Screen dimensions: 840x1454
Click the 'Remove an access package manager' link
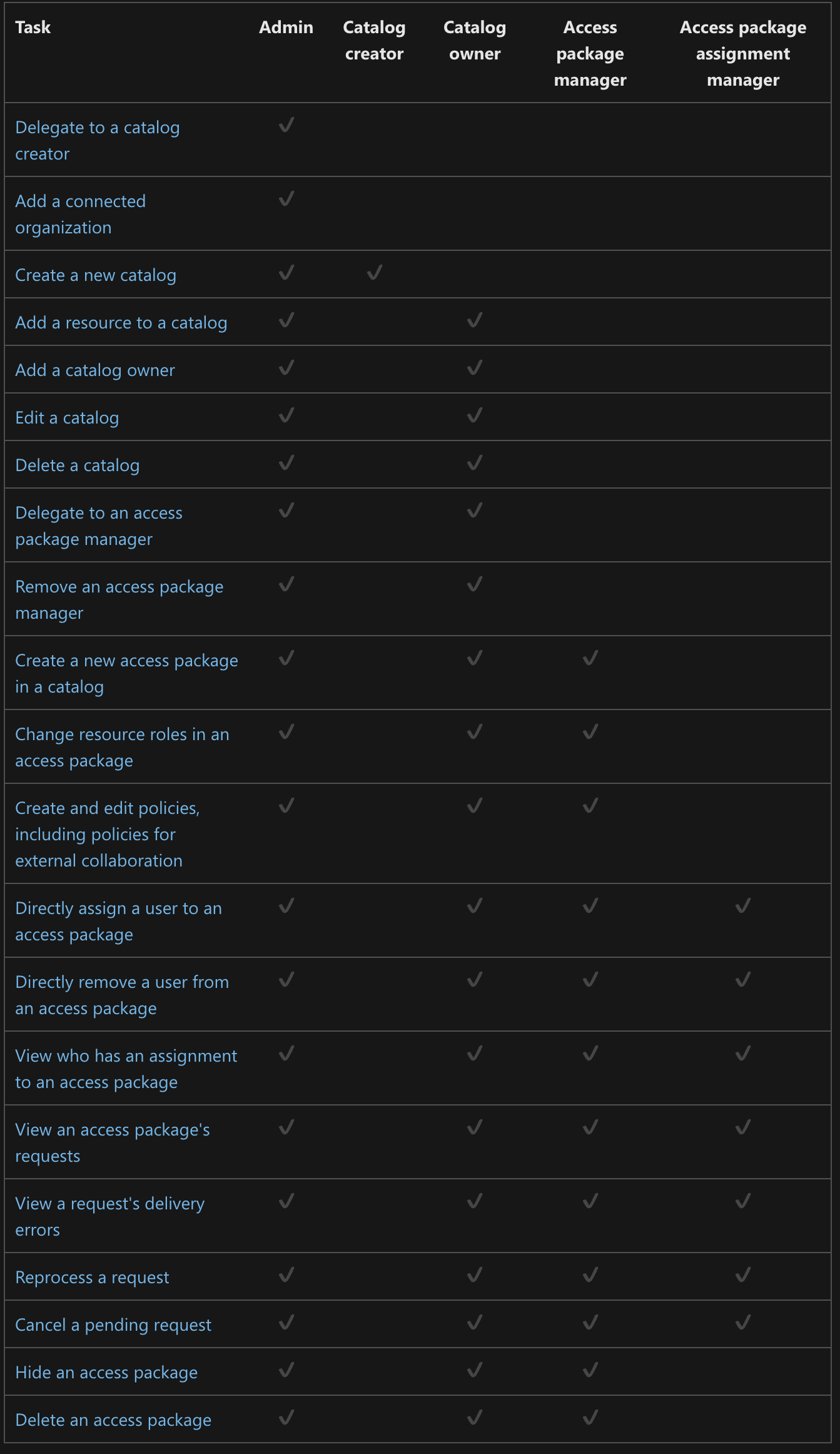pyautogui.click(x=119, y=599)
